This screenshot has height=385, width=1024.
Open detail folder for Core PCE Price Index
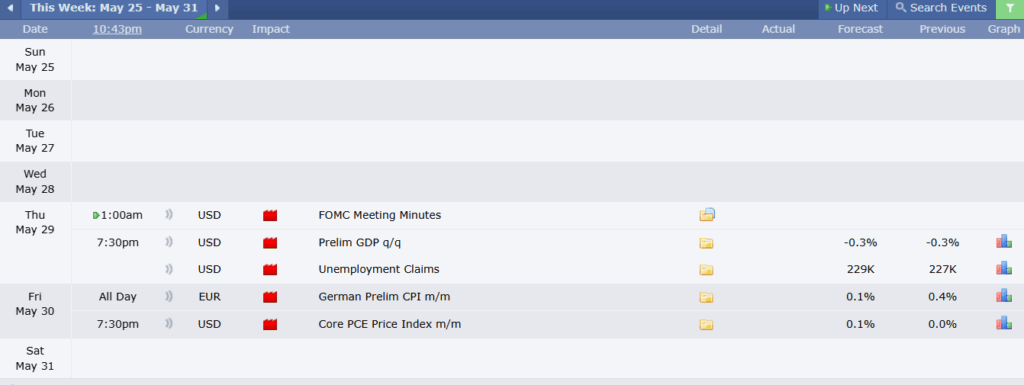tap(706, 324)
